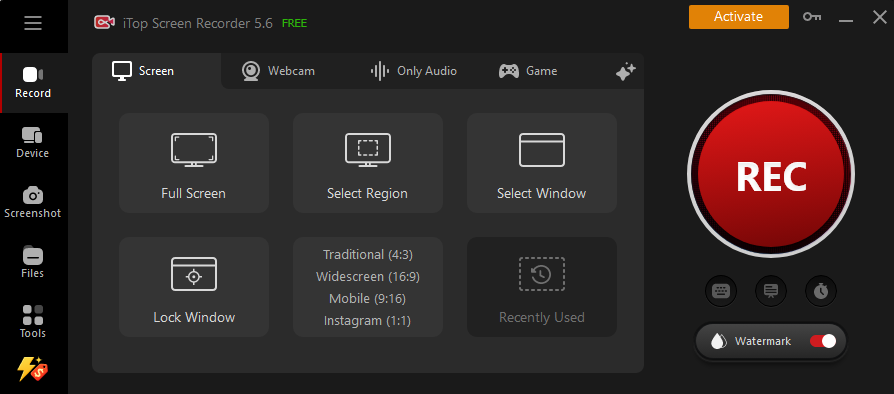Select the Game recording tab
Image resolution: width=894 pixels, height=394 pixels.
pos(528,71)
